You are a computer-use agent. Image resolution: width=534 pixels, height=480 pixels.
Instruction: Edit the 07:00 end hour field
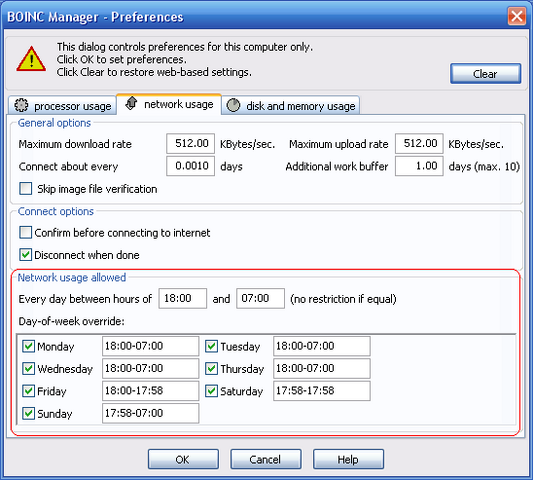(261, 298)
